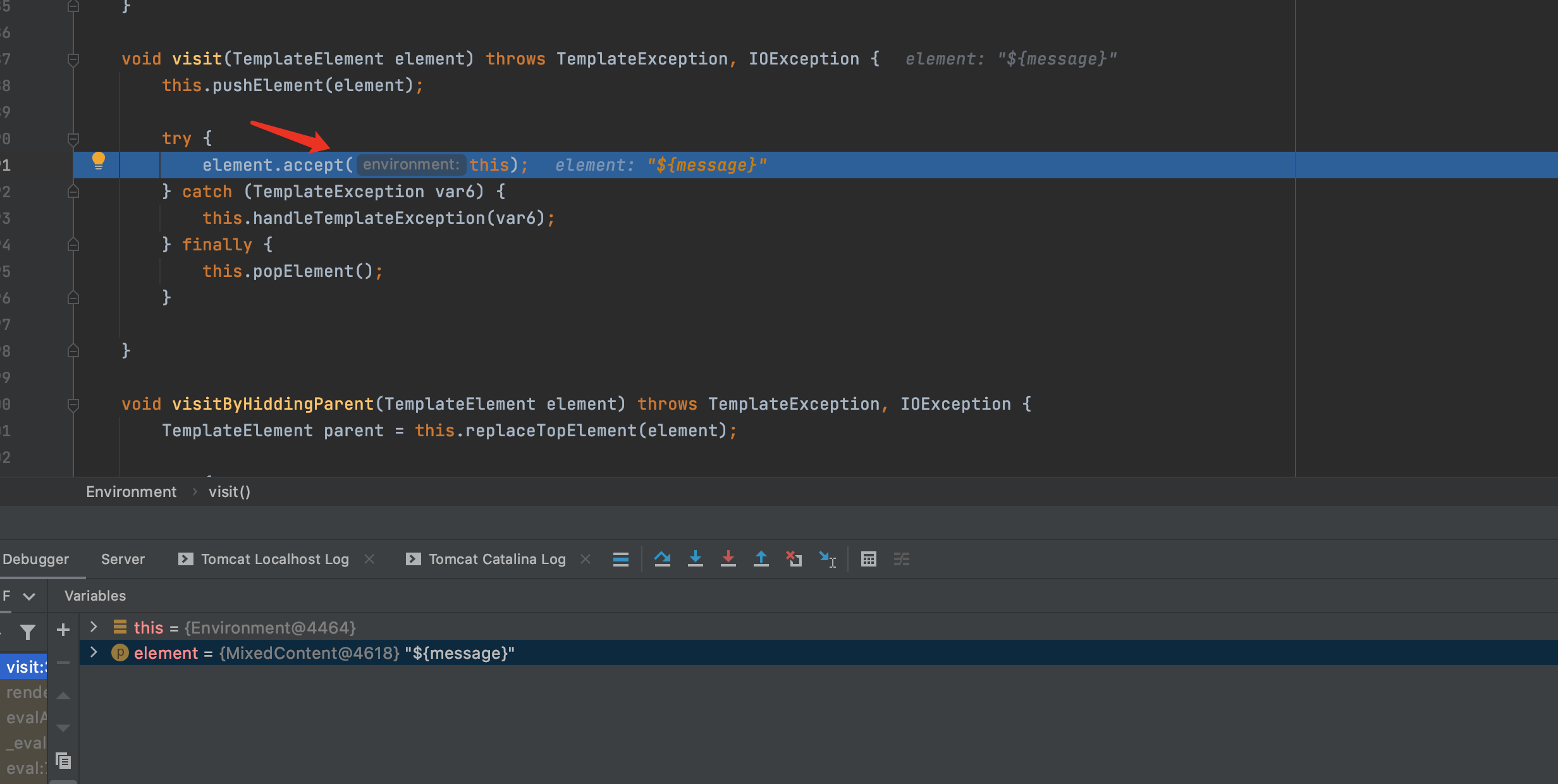The width and height of the screenshot is (1558, 784).
Task: Add a new watch with the plus icon
Action: click(63, 630)
